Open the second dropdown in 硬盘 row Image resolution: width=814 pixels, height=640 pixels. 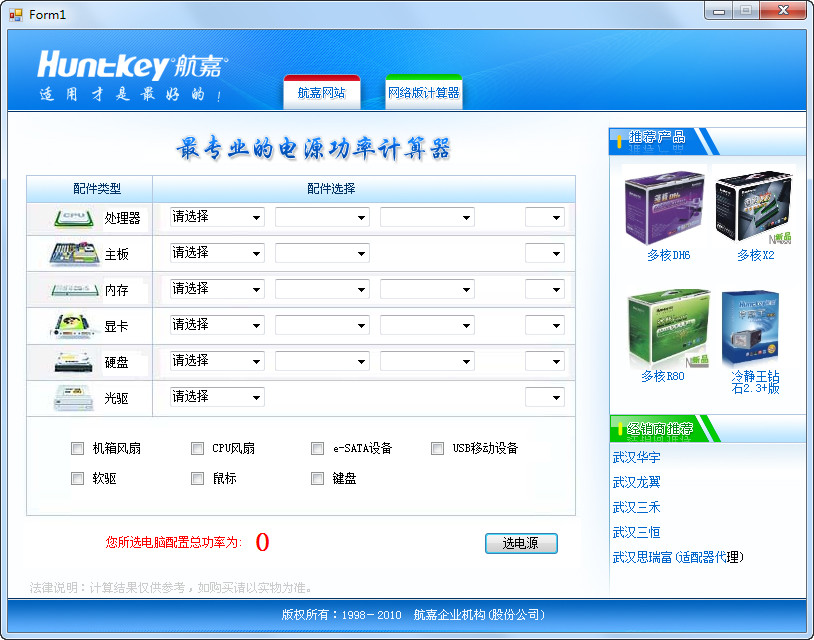click(322, 361)
